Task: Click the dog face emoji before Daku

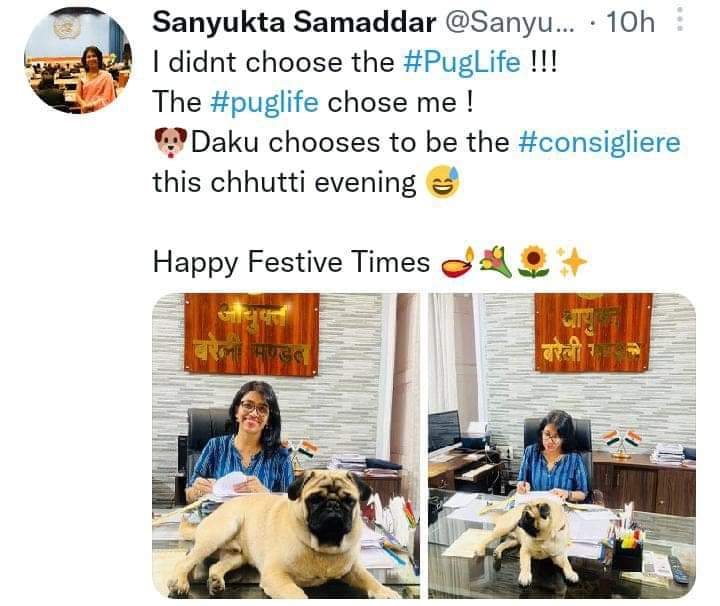Action: (170, 142)
